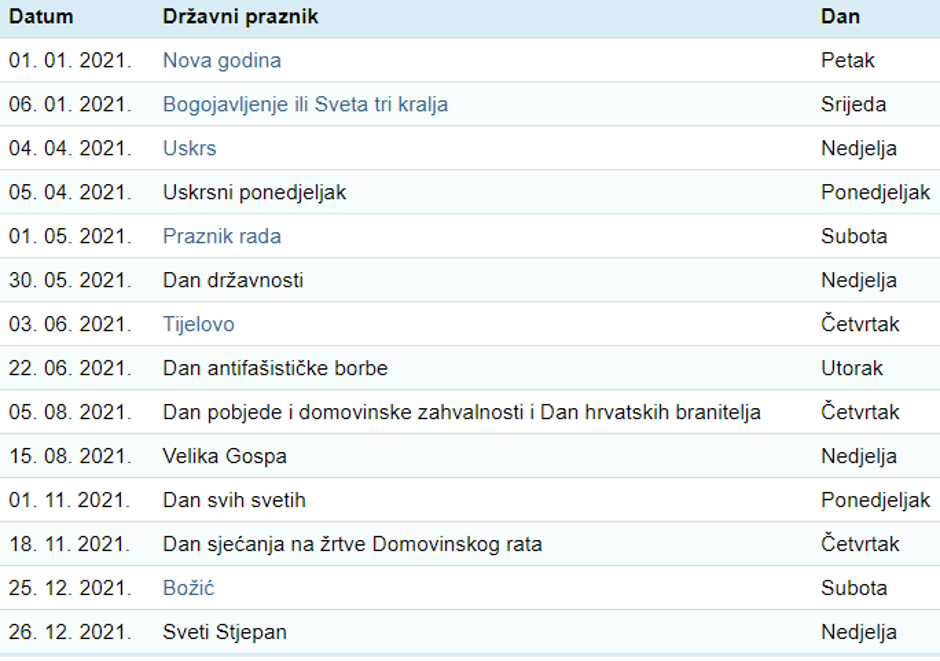Click the Državni praznik column header
Image resolution: width=940 pixels, height=661 pixels.
click(240, 17)
